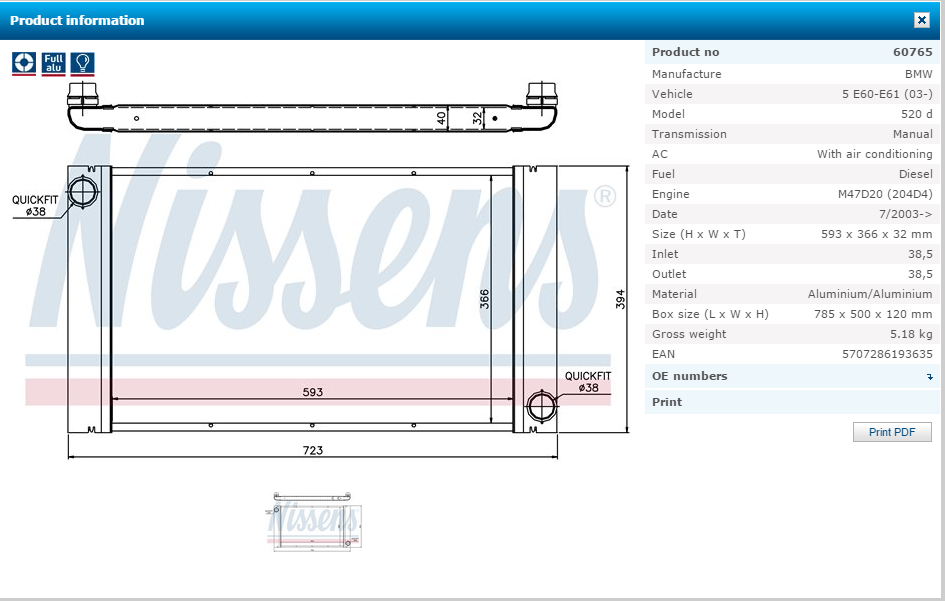The height and width of the screenshot is (601, 945).
Task: Click the light bulb feature icon
Action: click(83, 64)
